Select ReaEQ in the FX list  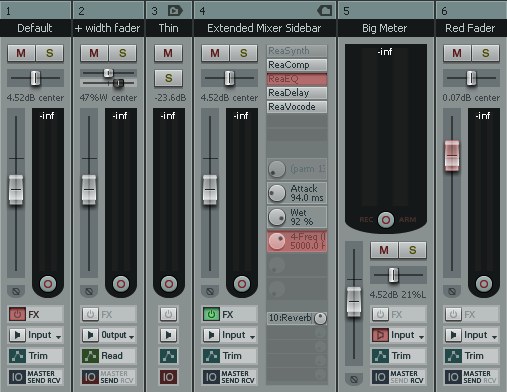[297, 79]
